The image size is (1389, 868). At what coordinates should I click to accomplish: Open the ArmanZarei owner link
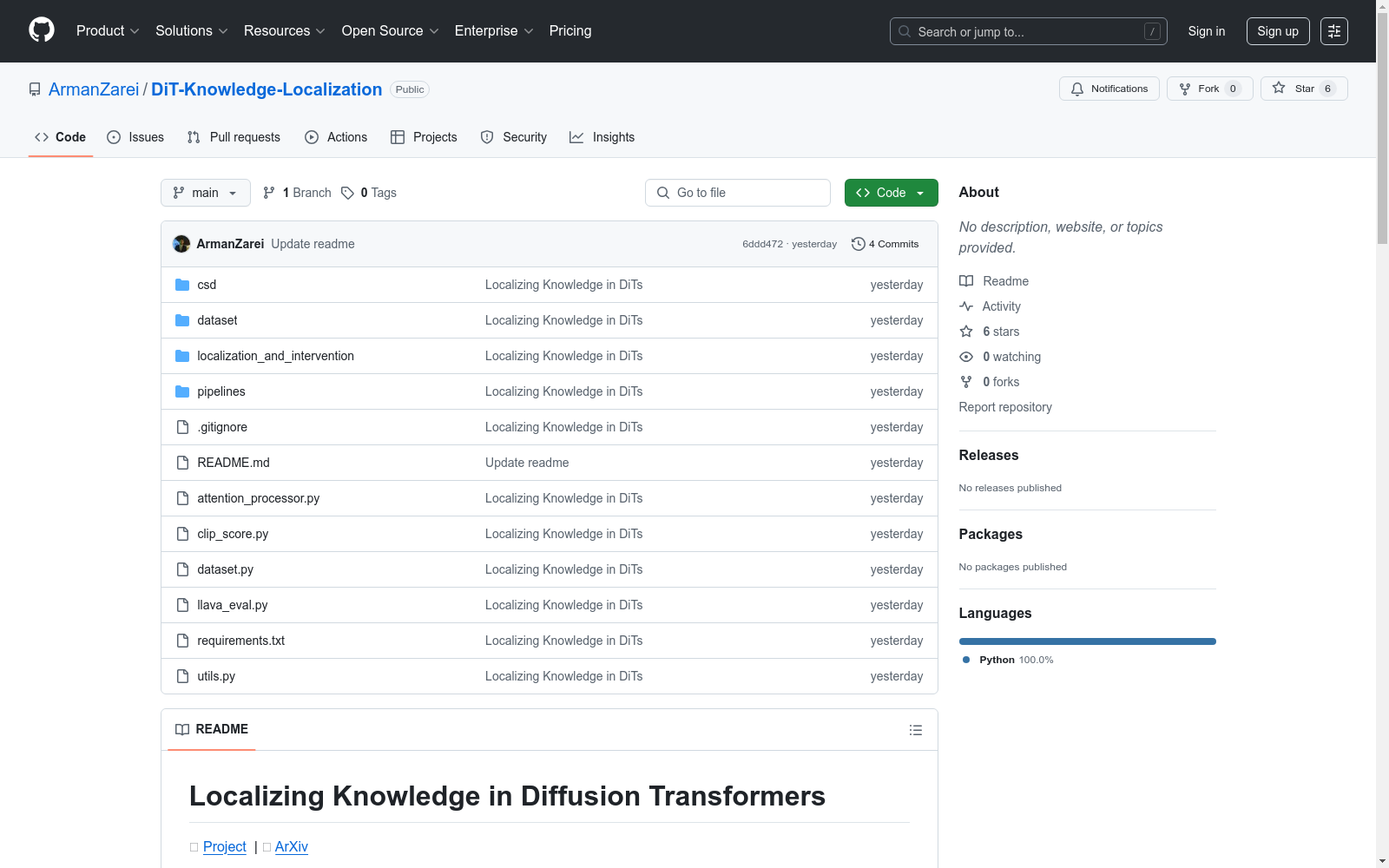pos(94,89)
